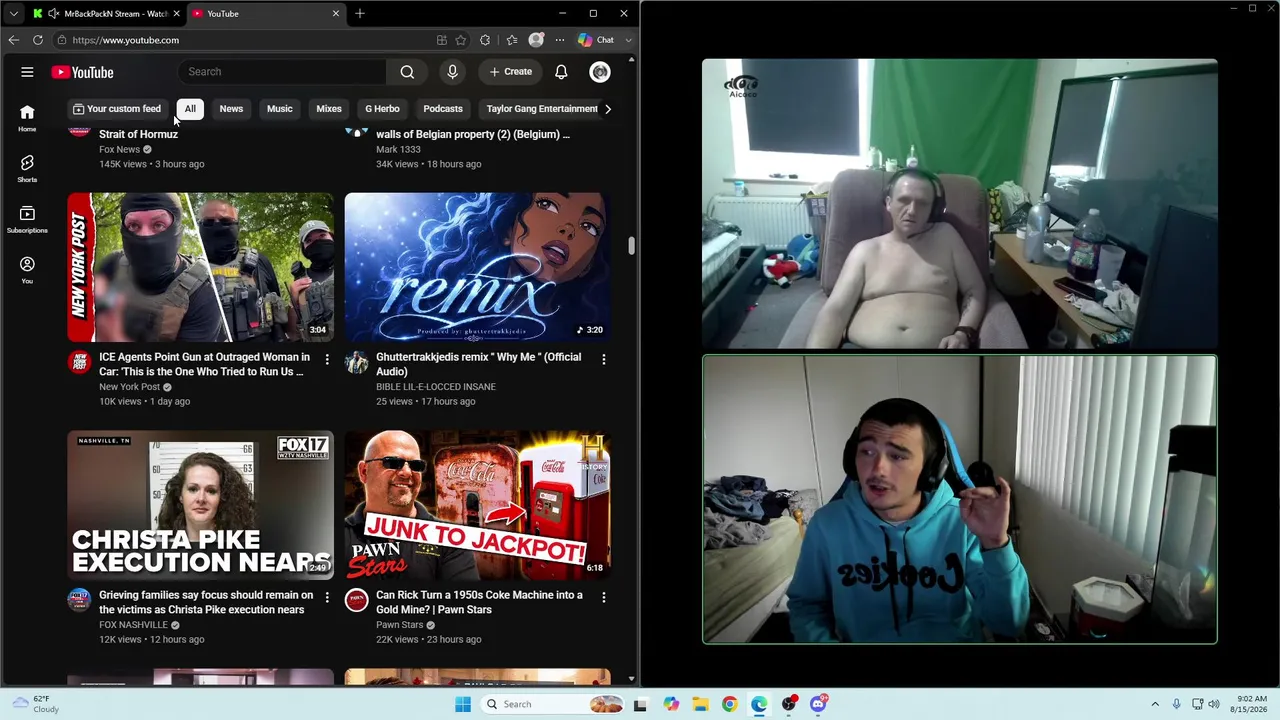Expand the Copilot Chat dropdown arrow
The image size is (1280, 720).
point(629,40)
